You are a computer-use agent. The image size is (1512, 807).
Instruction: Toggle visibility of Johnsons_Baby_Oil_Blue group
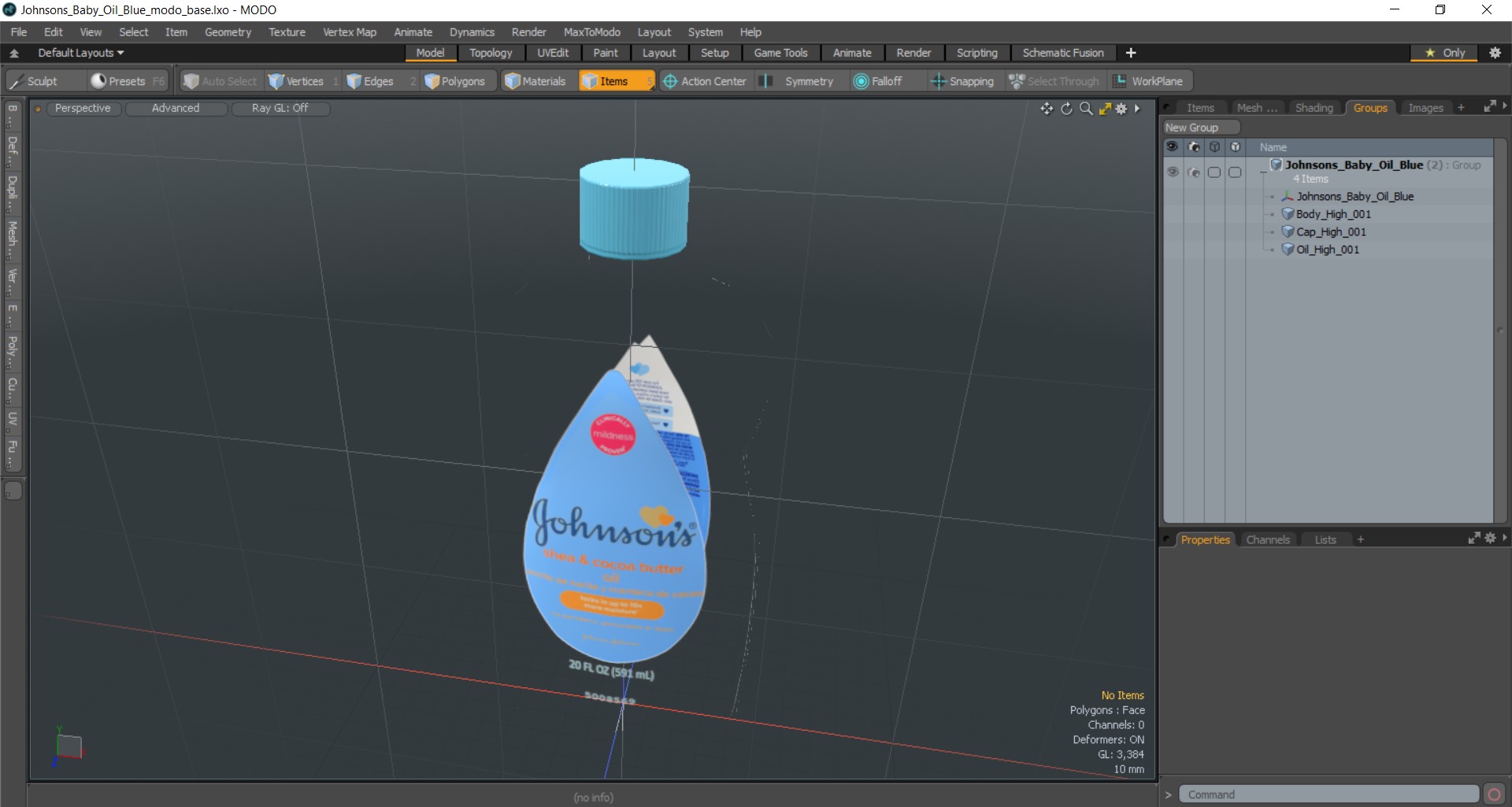[1173, 172]
